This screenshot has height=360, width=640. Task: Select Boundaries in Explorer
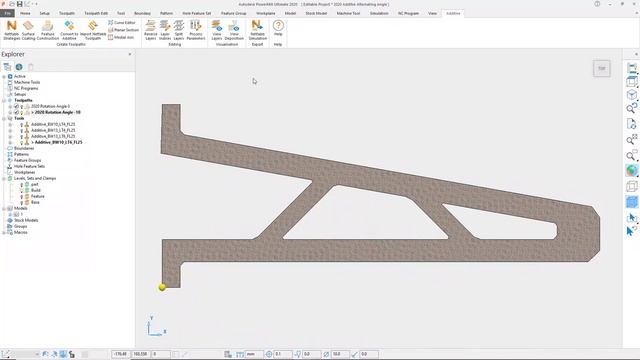(x=24, y=148)
